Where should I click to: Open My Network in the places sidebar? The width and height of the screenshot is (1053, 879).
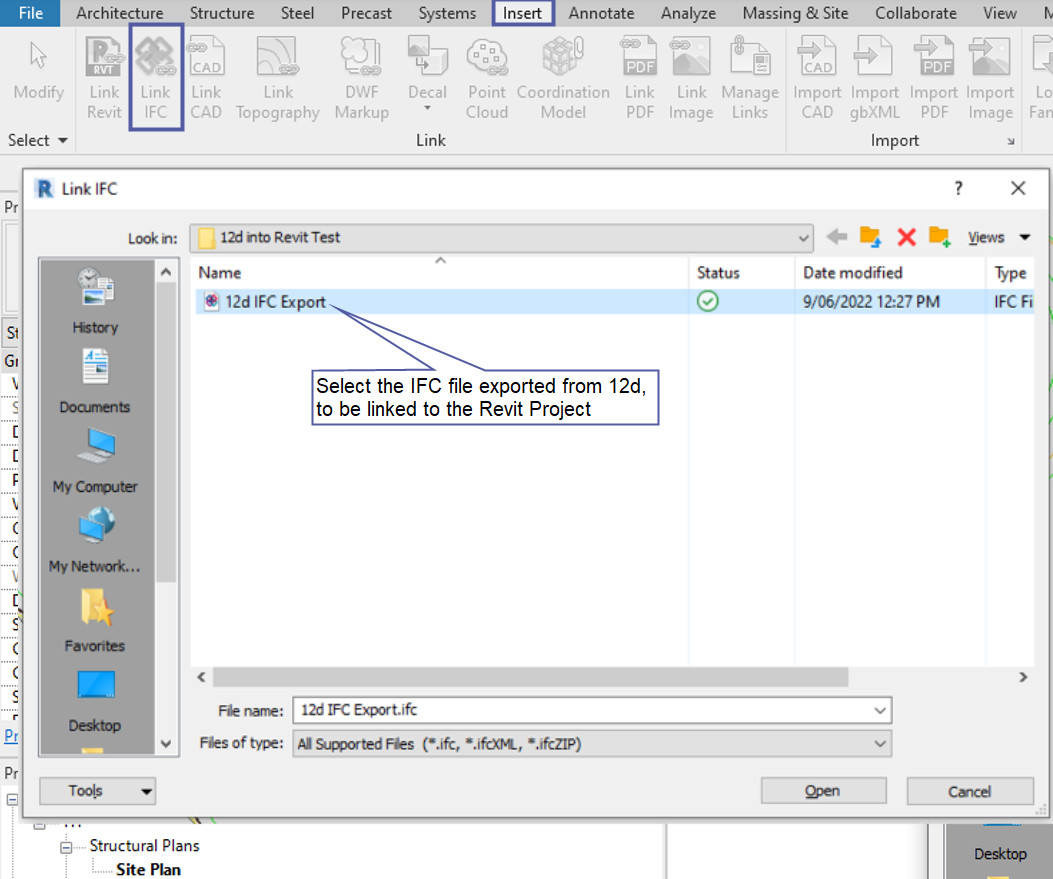(95, 540)
